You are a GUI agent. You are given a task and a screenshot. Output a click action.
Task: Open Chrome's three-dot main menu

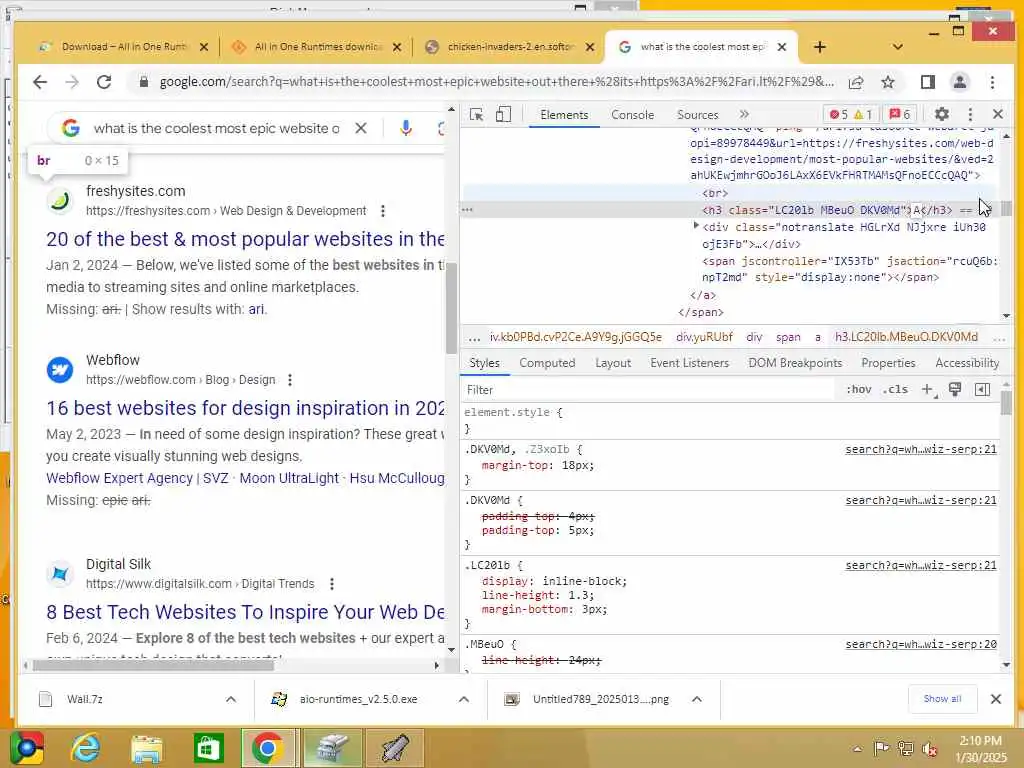point(992,82)
